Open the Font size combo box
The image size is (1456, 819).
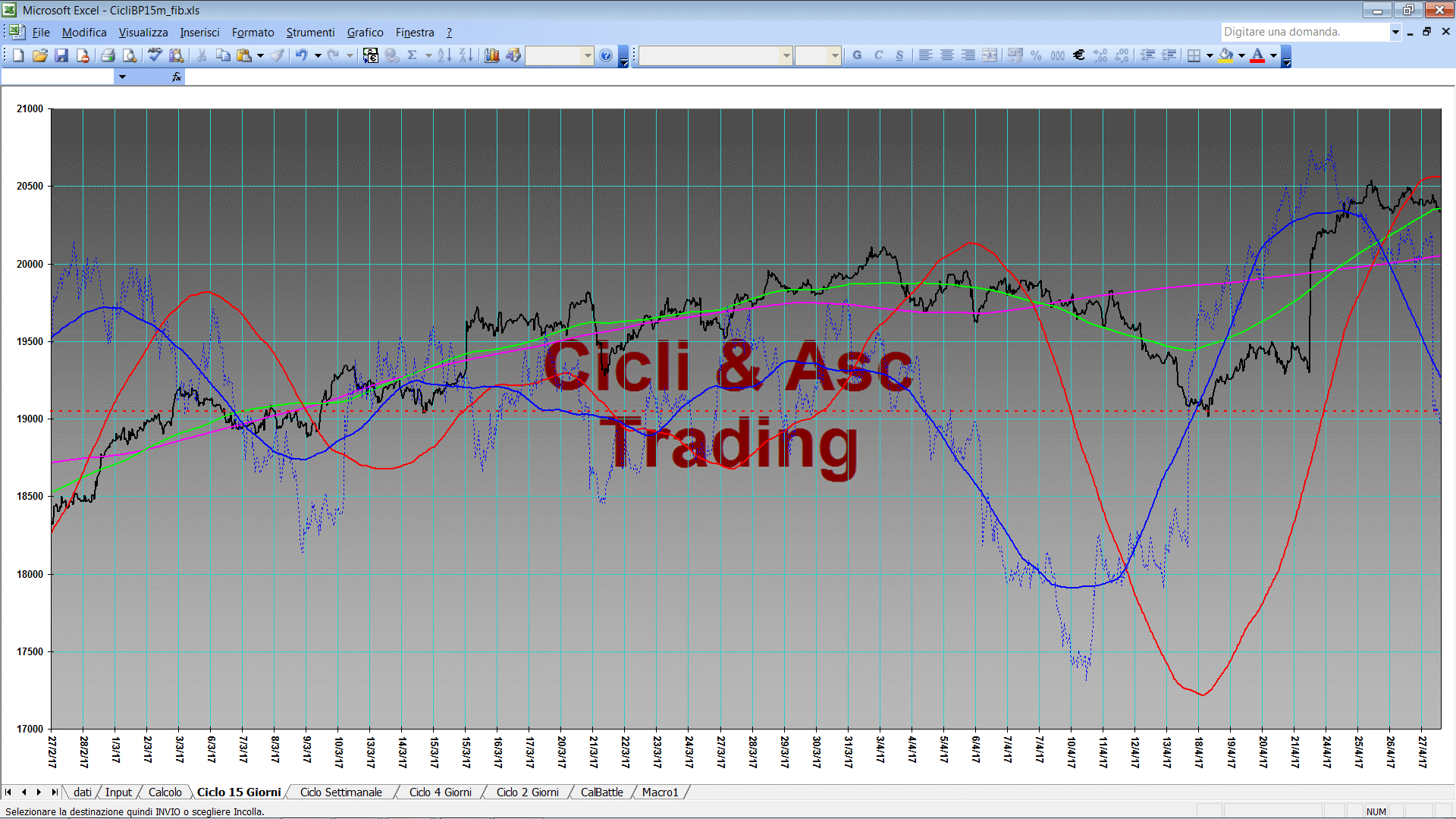(x=817, y=55)
